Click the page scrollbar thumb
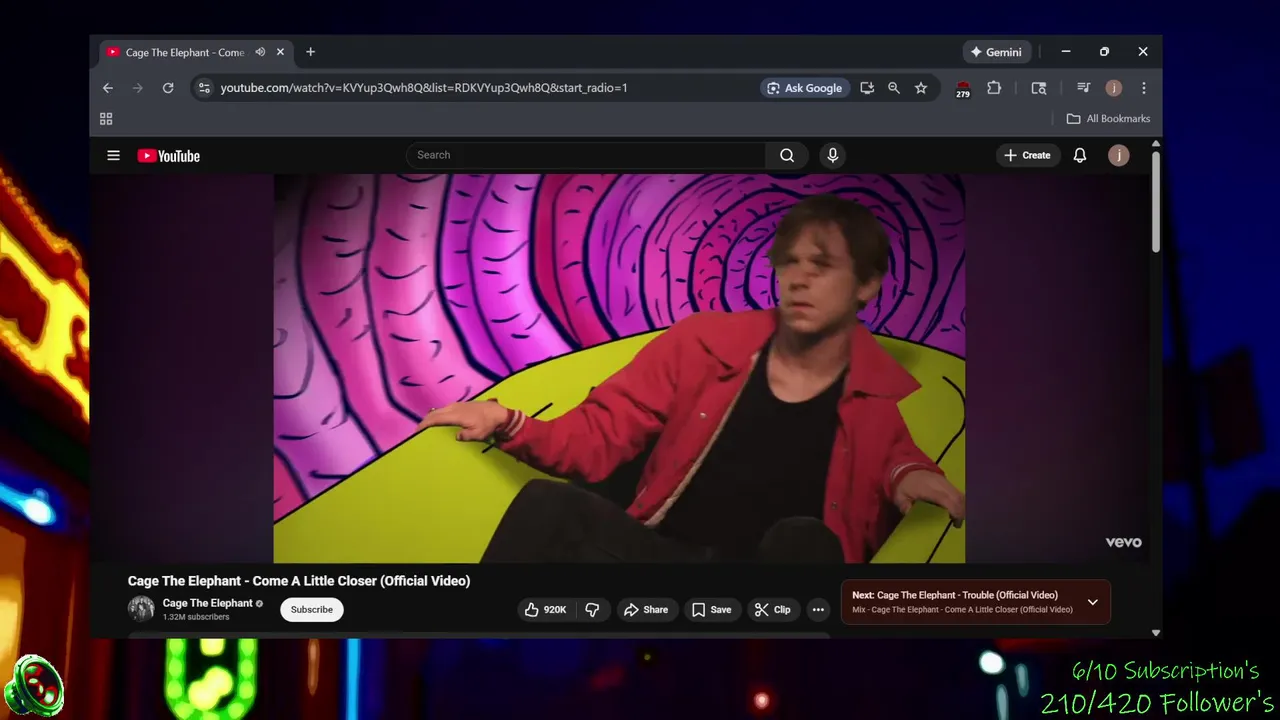The height and width of the screenshot is (720, 1280). click(1156, 202)
